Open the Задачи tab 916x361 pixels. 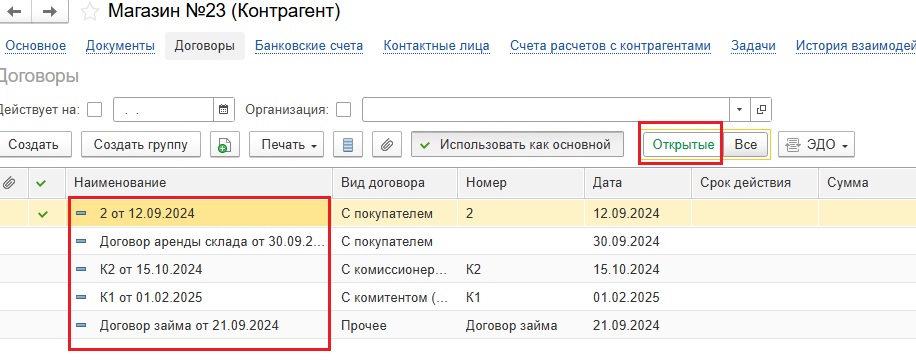[754, 46]
